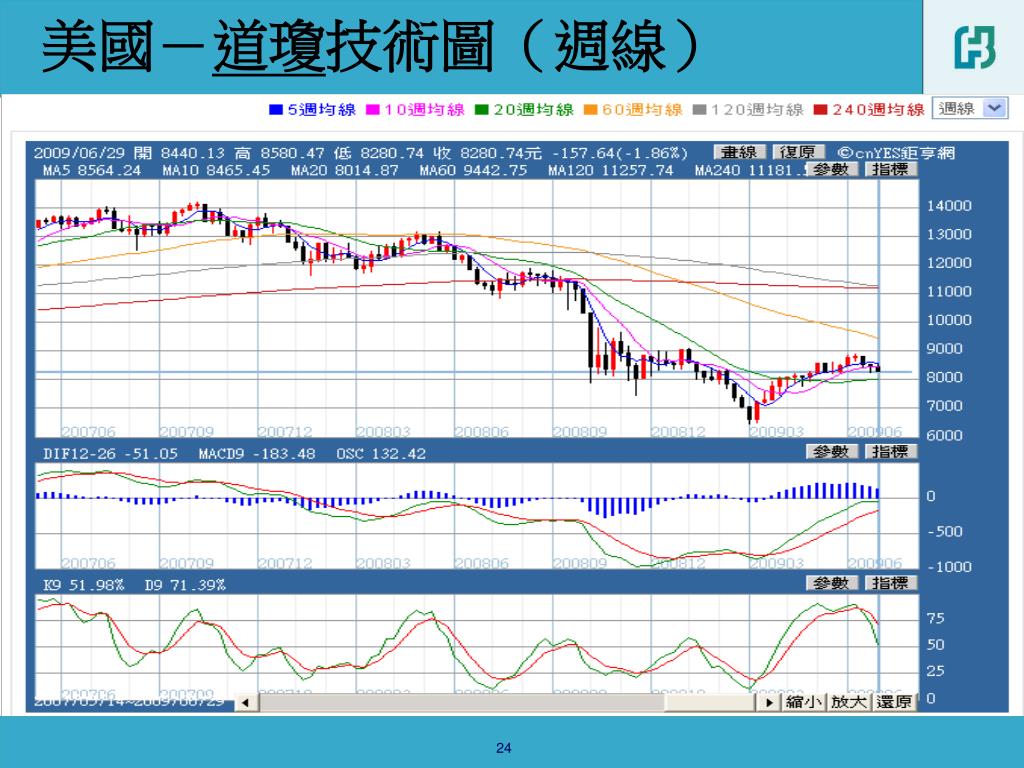The height and width of the screenshot is (768, 1024).
Task: Click the scrollbar right arrow
Action: 769,703
